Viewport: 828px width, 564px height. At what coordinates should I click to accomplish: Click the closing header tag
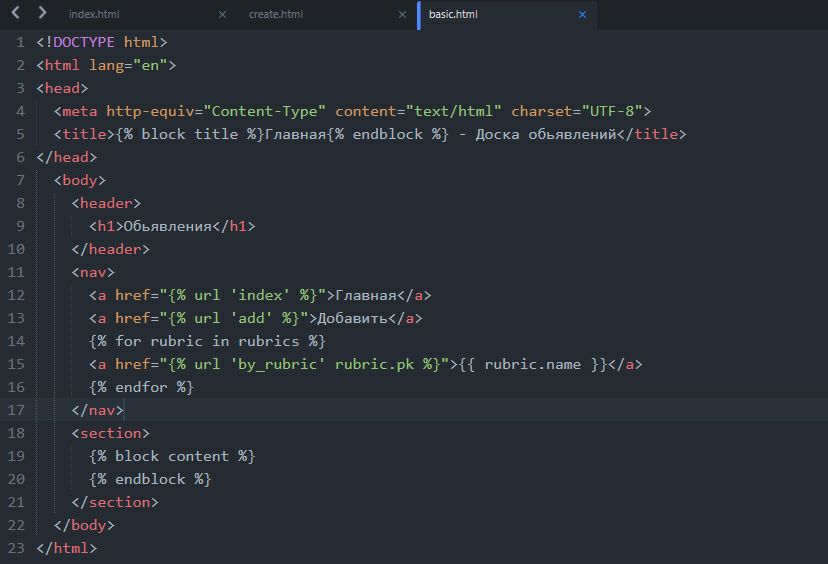110,249
